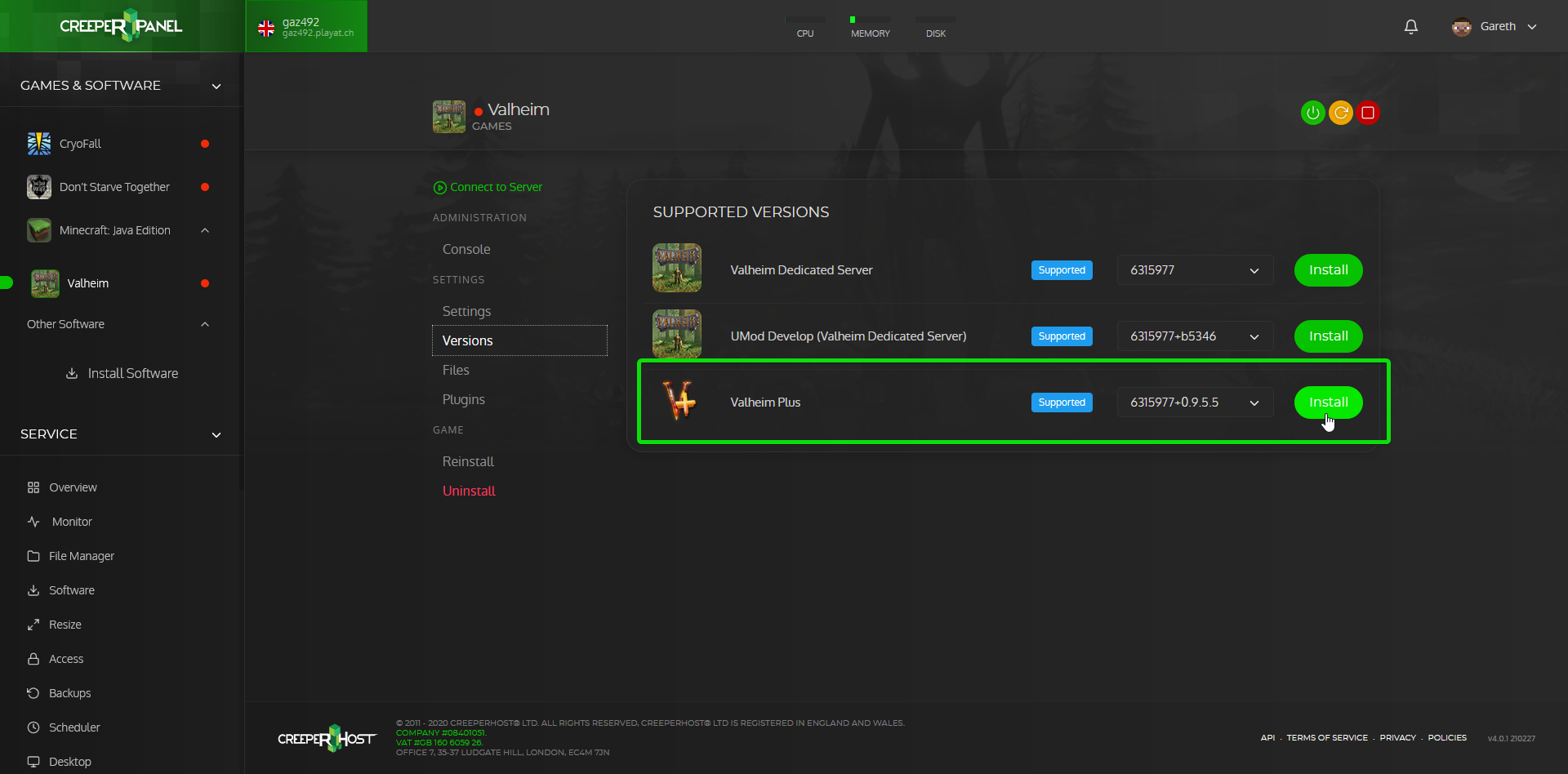The image size is (1568, 774).
Task: Click the Gareth user avatar
Action: (1461, 27)
